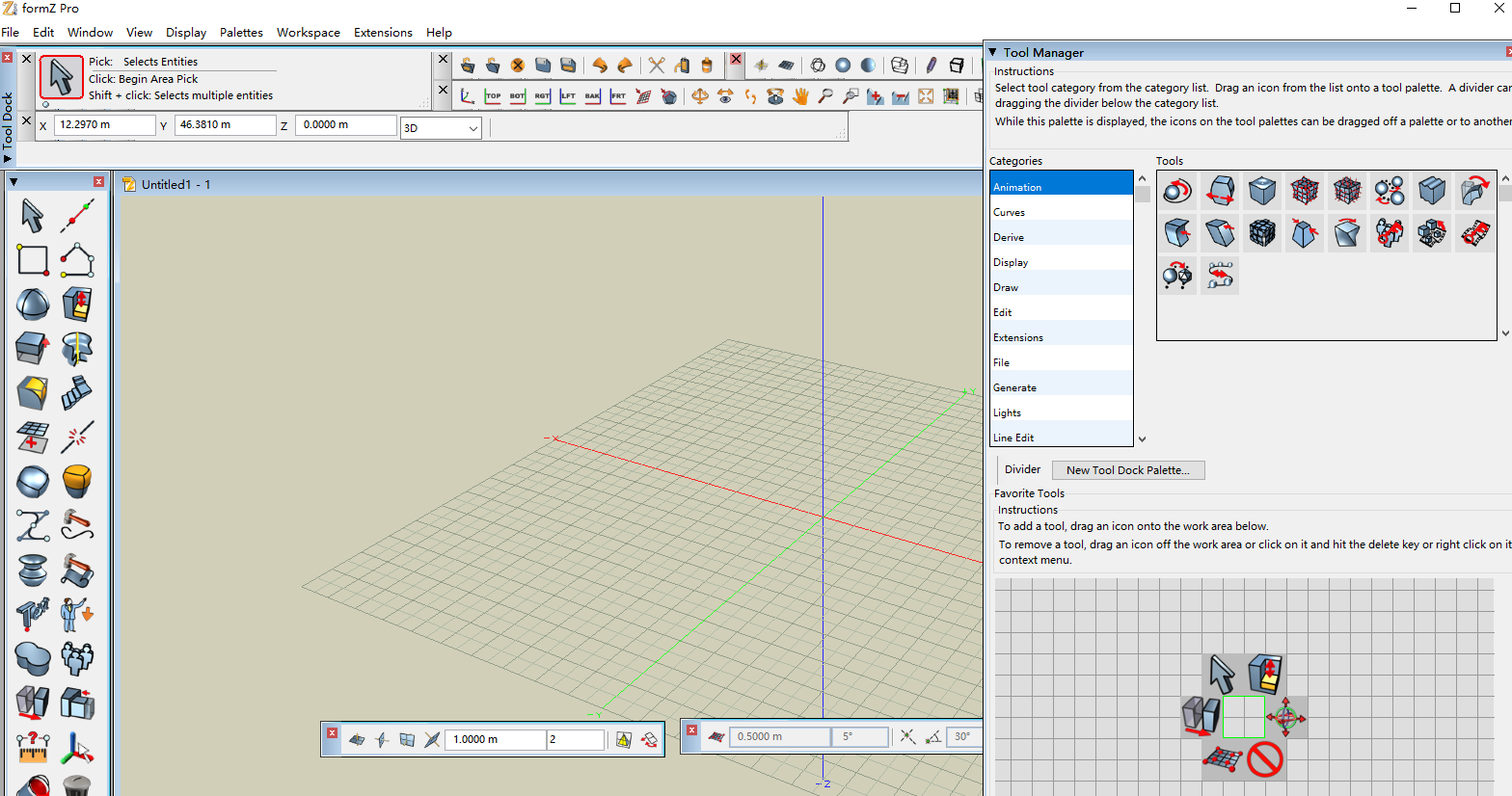Expand the Tool Dock arrow
This screenshot has width=1512, height=796.
[x=8, y=159]
